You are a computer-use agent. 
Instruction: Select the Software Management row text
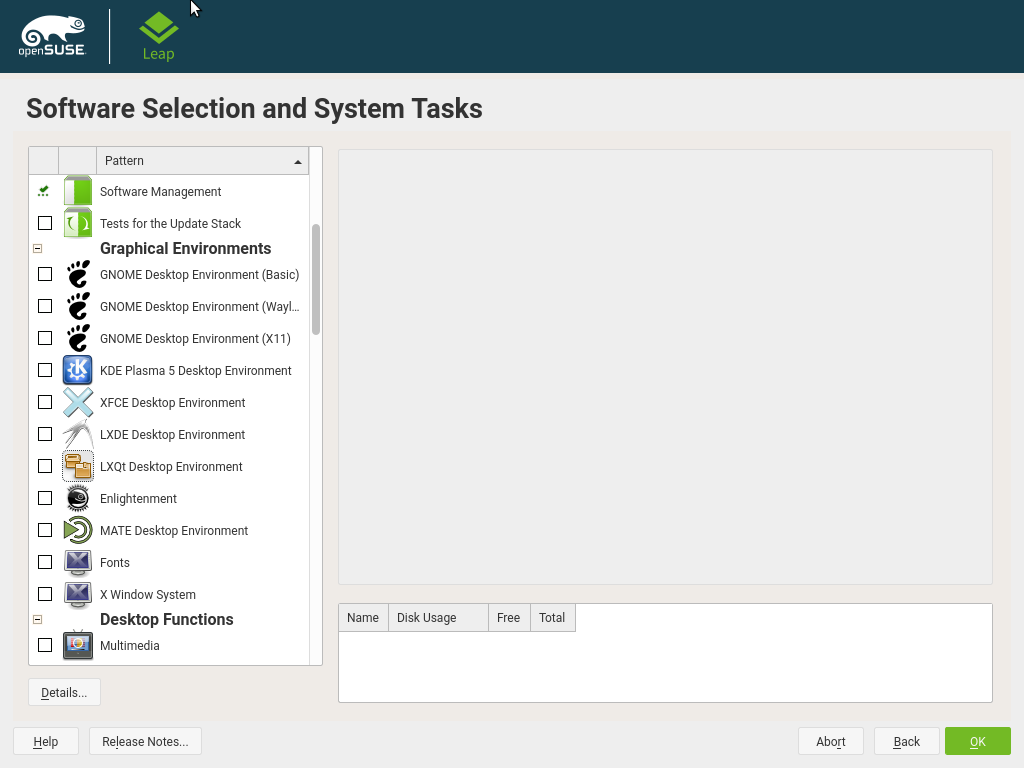(x=161, y=191)
